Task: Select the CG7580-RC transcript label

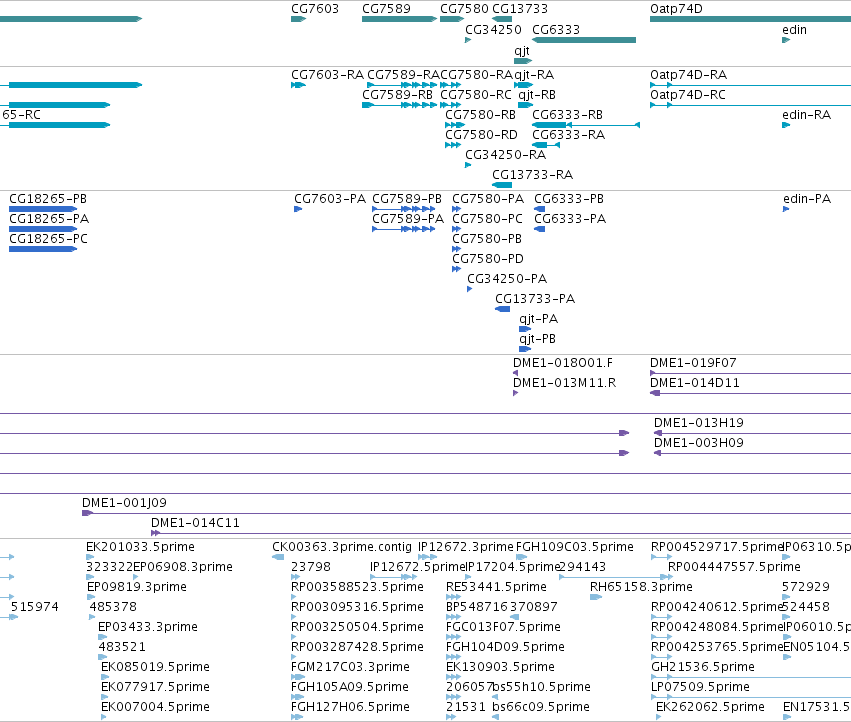Action: pos(476,94)
